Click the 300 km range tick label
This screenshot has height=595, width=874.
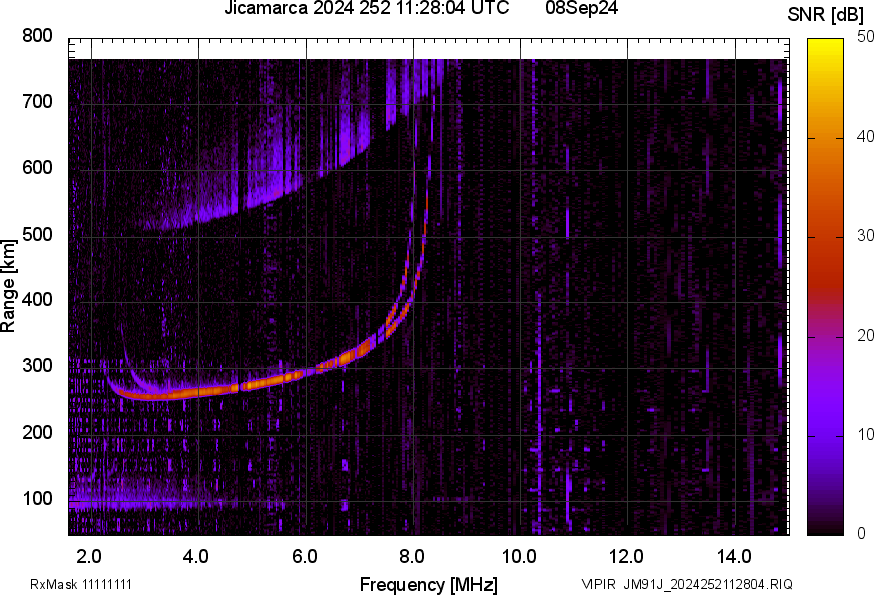click(37, 366)
